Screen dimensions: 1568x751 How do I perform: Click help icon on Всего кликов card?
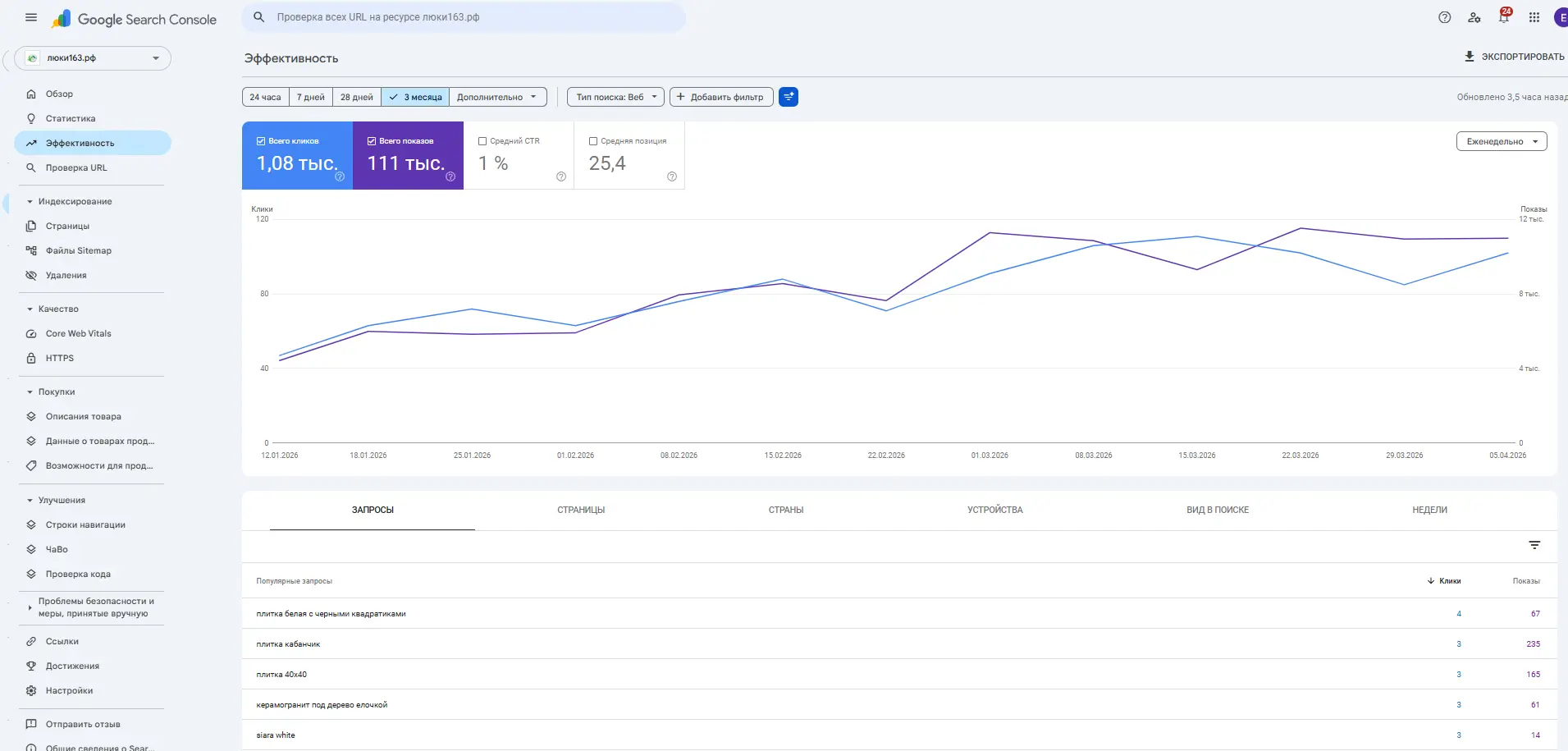coord(340,176)
